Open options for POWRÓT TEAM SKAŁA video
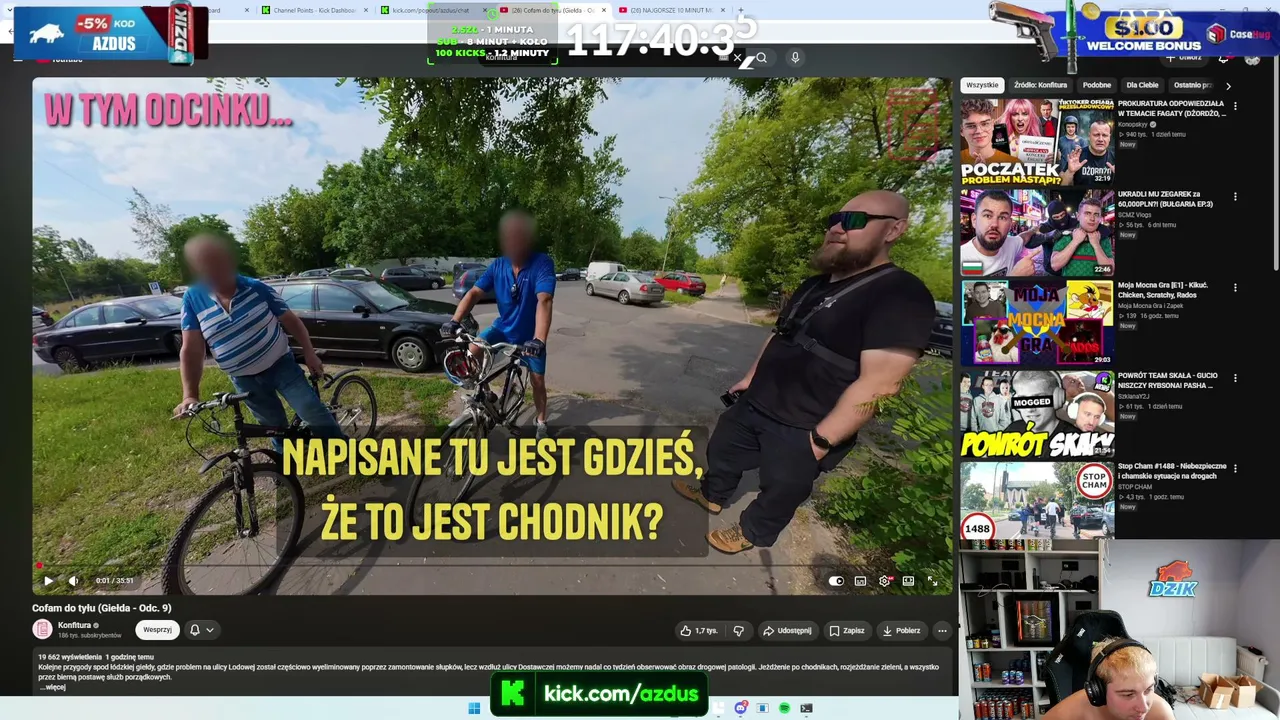1280x720 pixels. (1235, 379)
